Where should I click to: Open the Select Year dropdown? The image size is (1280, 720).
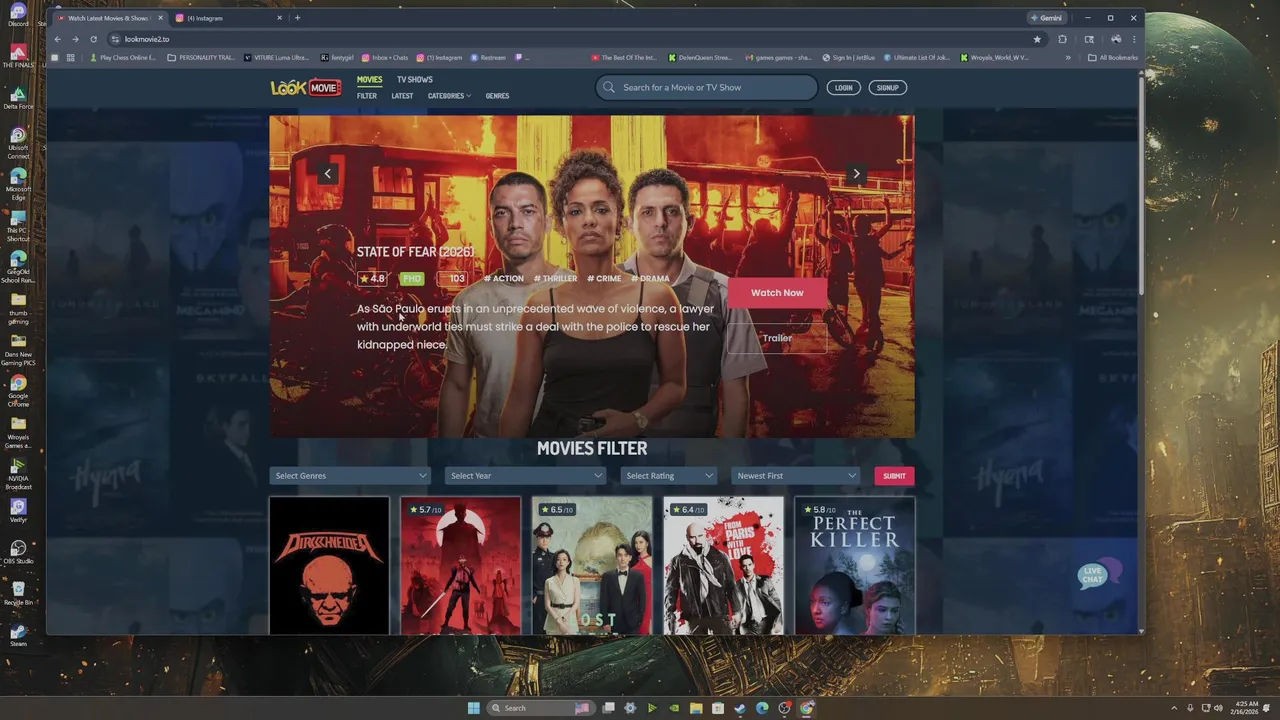pyautogui.click(x=525, y=476)
